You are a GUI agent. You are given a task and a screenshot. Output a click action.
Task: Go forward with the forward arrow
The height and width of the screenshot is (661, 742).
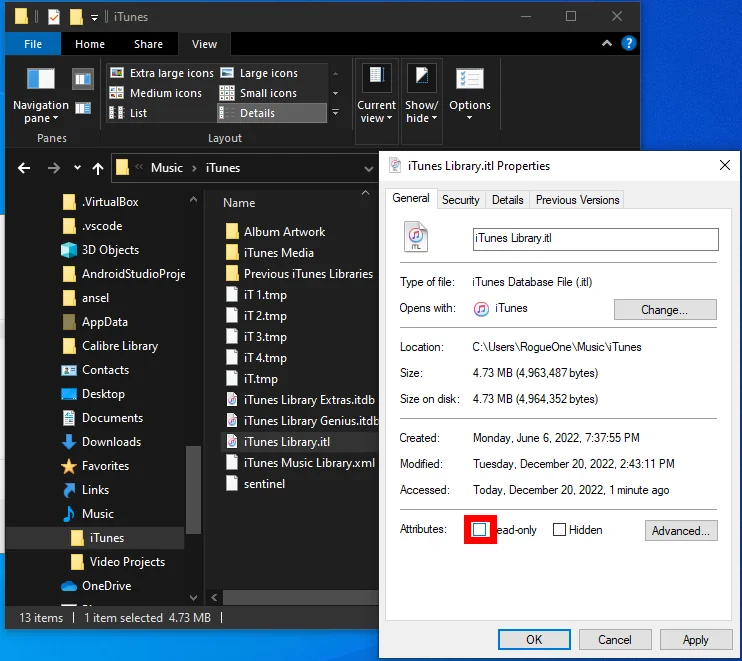(x=54, y=168)
